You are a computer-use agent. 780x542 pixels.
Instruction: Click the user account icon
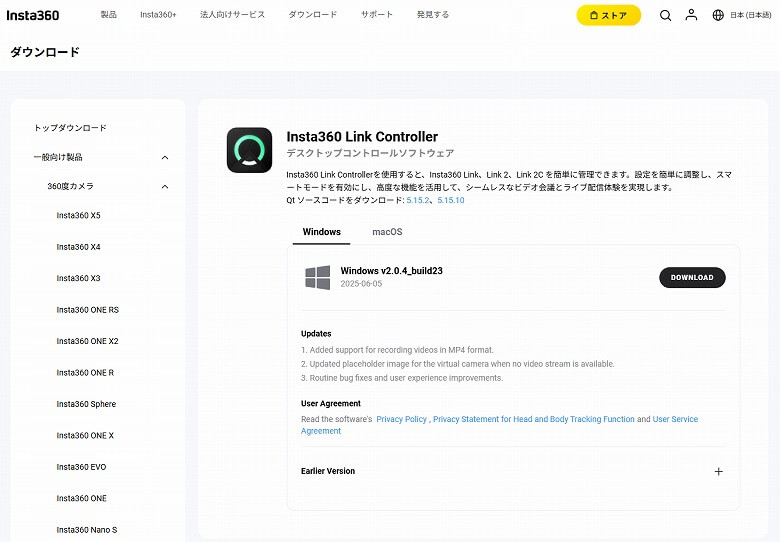[691, 15]
